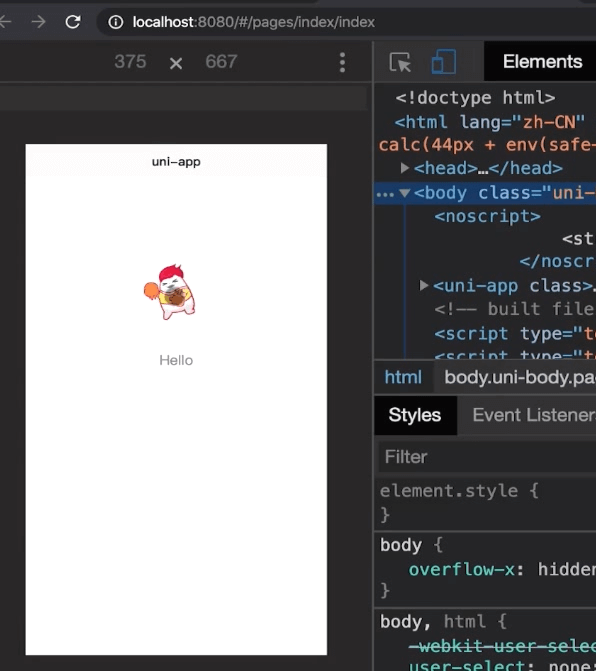Go back using the browser back arrow
Screen dimensions: 596x671
click(5, 22)
